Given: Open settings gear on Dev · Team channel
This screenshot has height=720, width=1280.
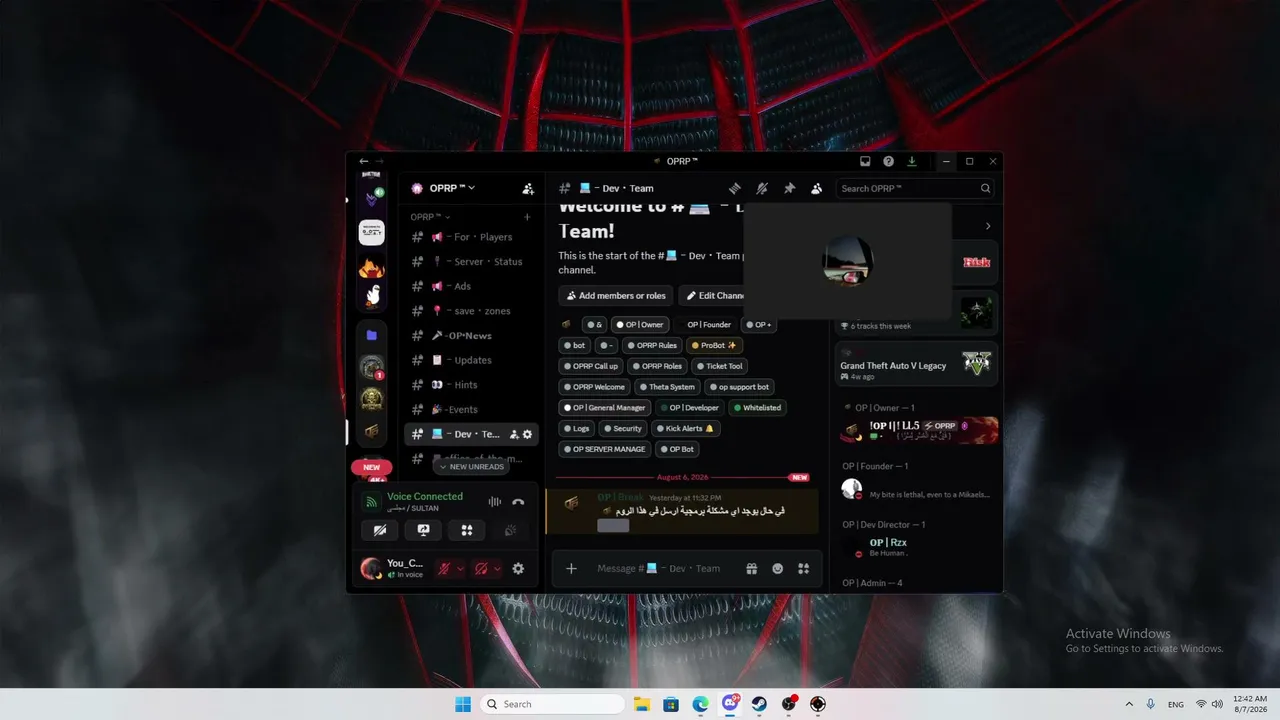Looking at the screenshot, I should point(528,434).
